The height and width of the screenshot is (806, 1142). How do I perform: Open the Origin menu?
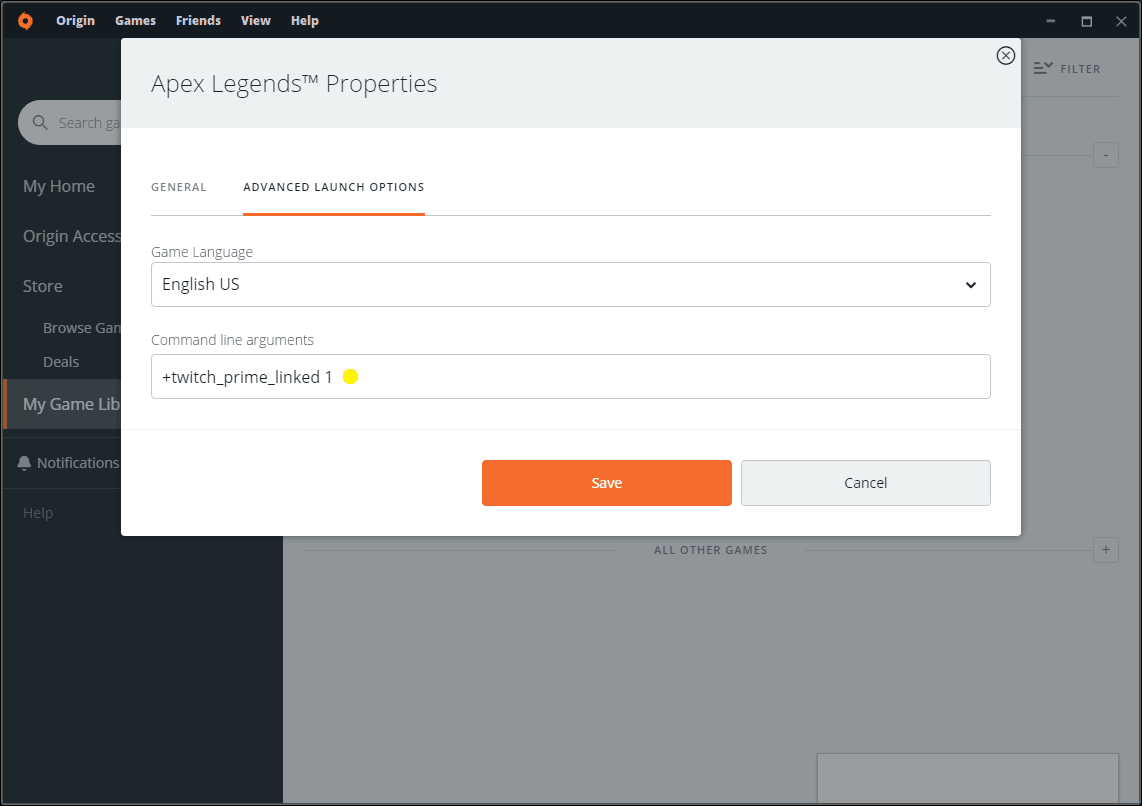76,20
